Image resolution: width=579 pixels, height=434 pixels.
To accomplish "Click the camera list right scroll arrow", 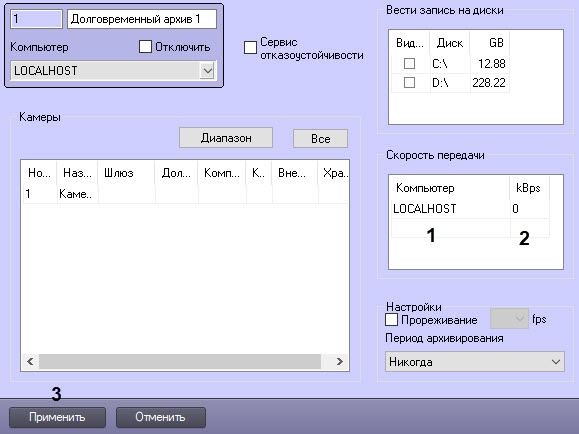I will (340, 361).
